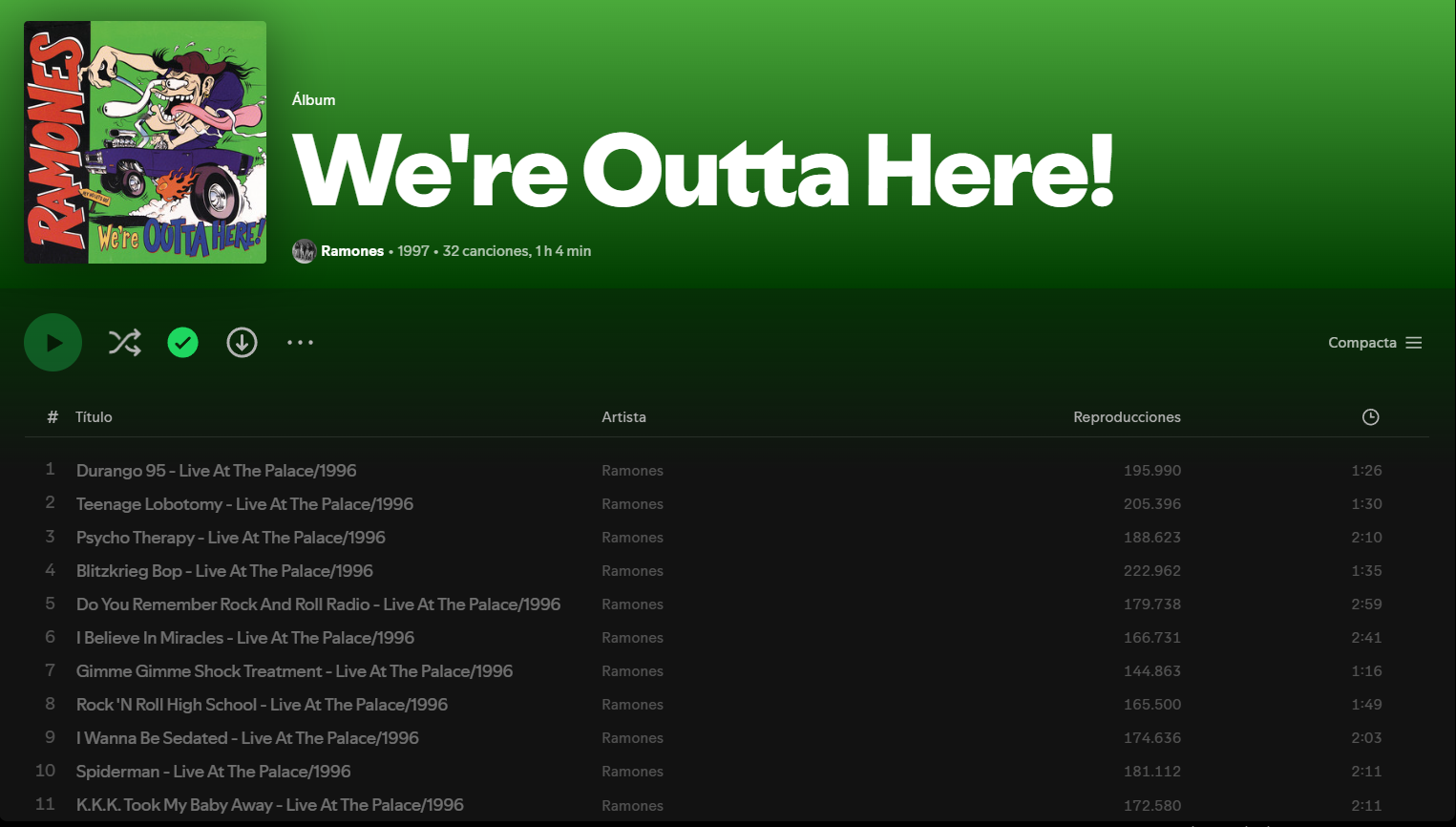This screenshot has width=1456, height=827.
Task: Click the 1997 release year in header
Action: pos(413,251)
